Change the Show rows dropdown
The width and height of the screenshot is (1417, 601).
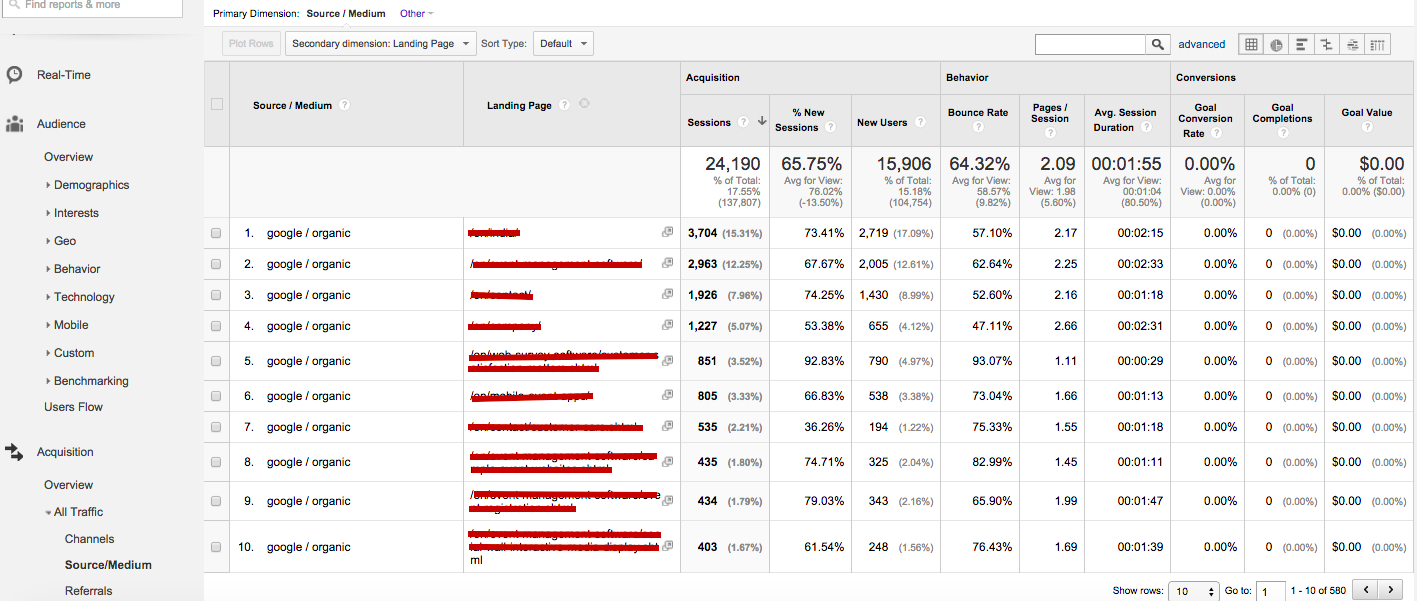pos(1193,590)
